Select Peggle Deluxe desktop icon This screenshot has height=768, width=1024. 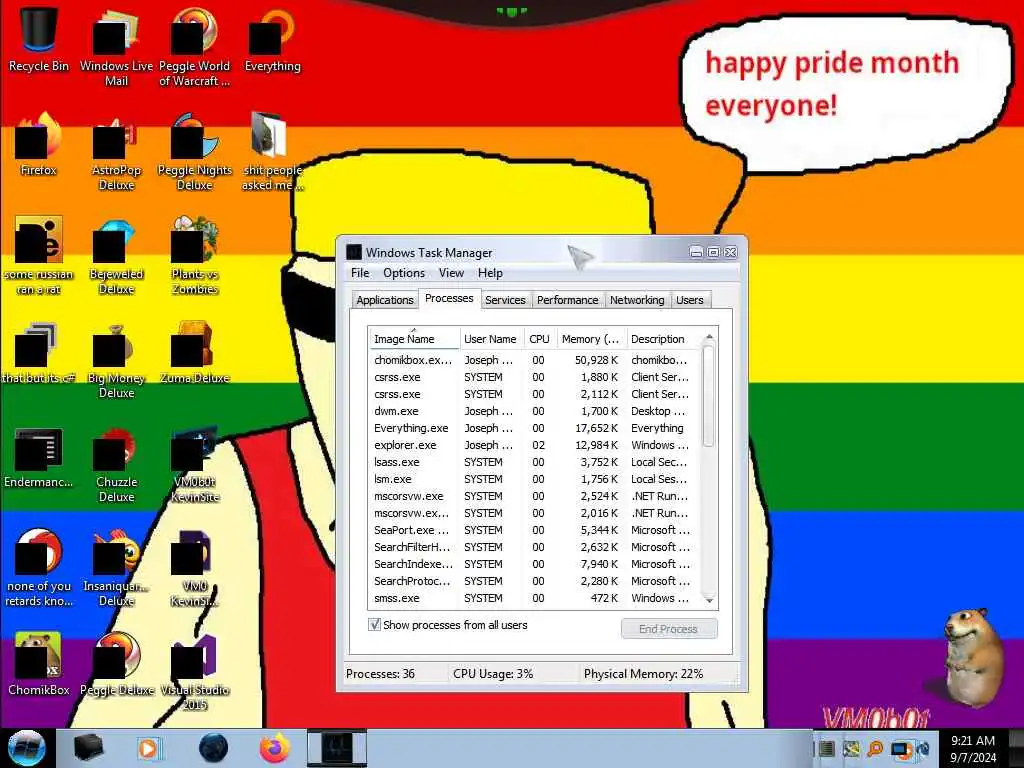pyautogui.click(x=116, y=664)
